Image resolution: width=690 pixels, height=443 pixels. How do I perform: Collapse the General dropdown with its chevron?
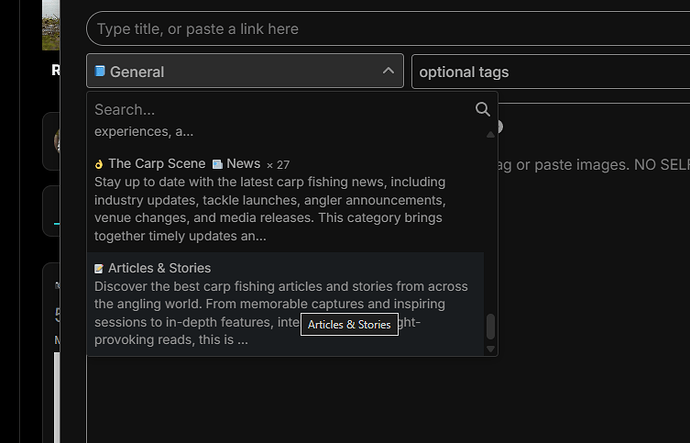coord(388,71)
